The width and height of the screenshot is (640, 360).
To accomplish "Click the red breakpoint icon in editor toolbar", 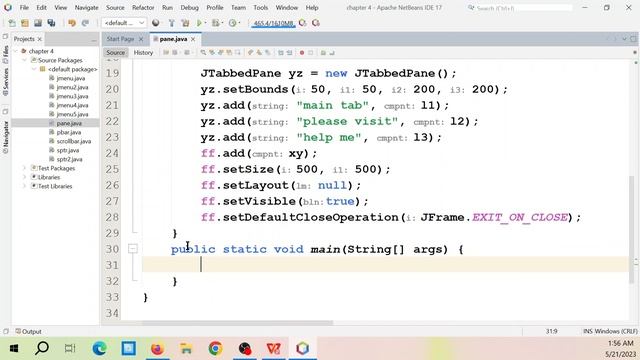I will pyautogui.click(x=302, y=53).
